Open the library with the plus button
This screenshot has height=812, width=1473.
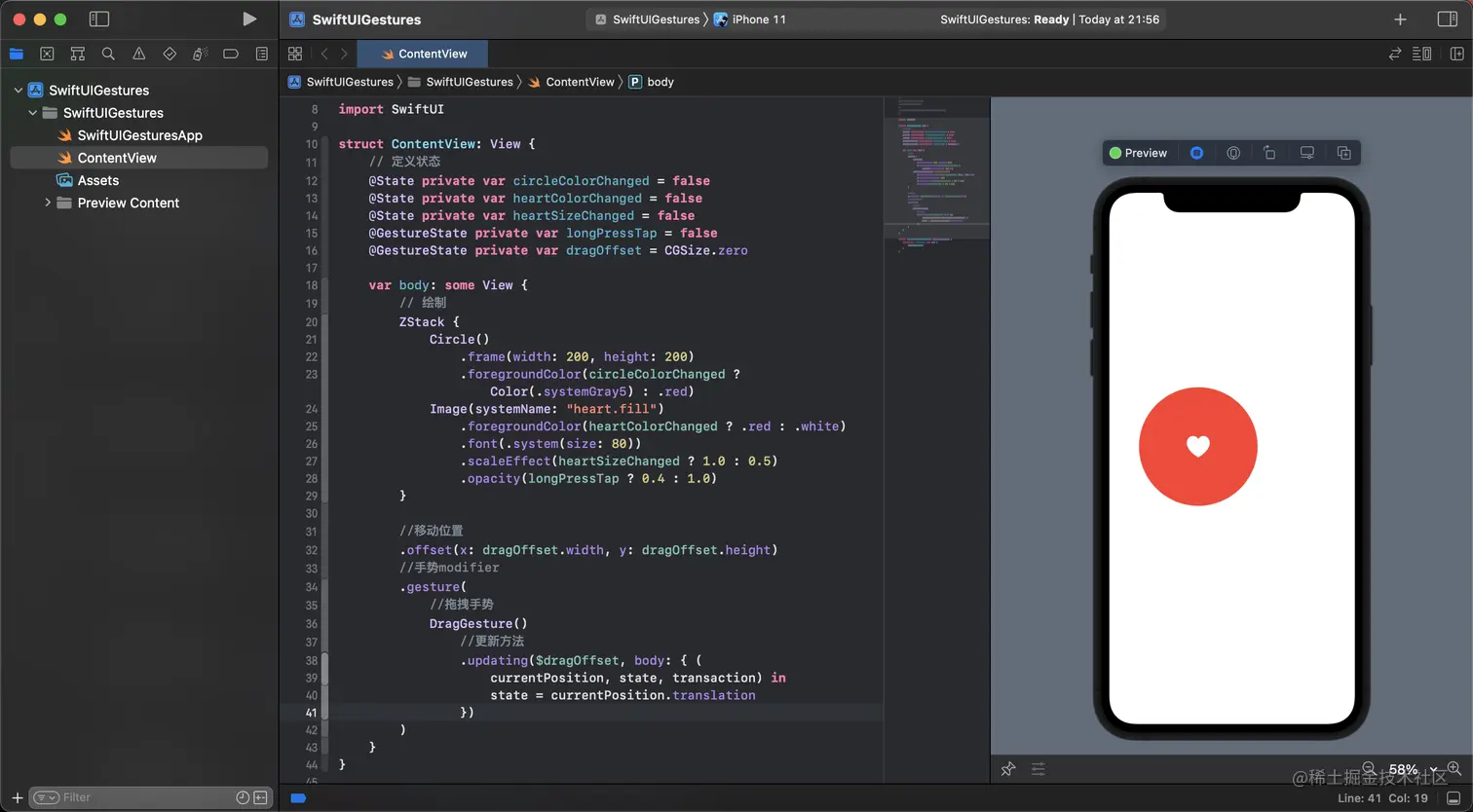[1400, 19]
